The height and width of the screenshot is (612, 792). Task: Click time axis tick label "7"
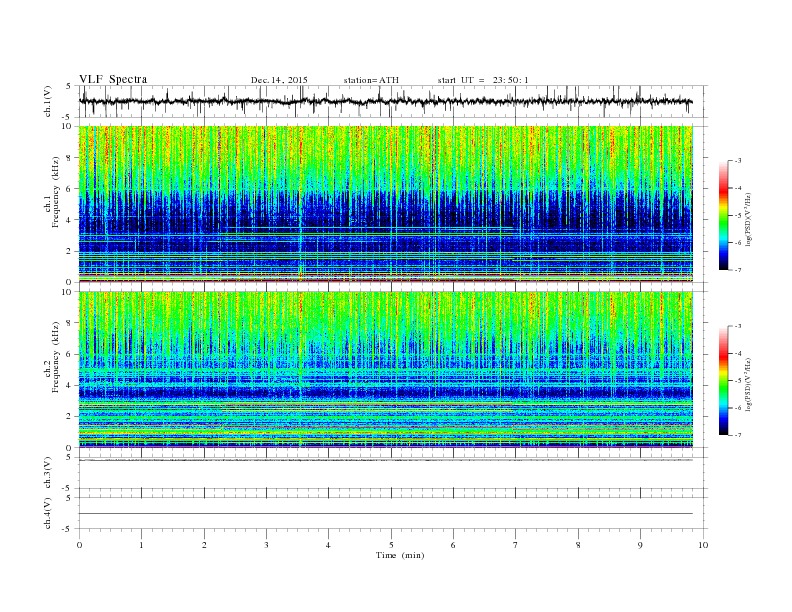point(516,545)
